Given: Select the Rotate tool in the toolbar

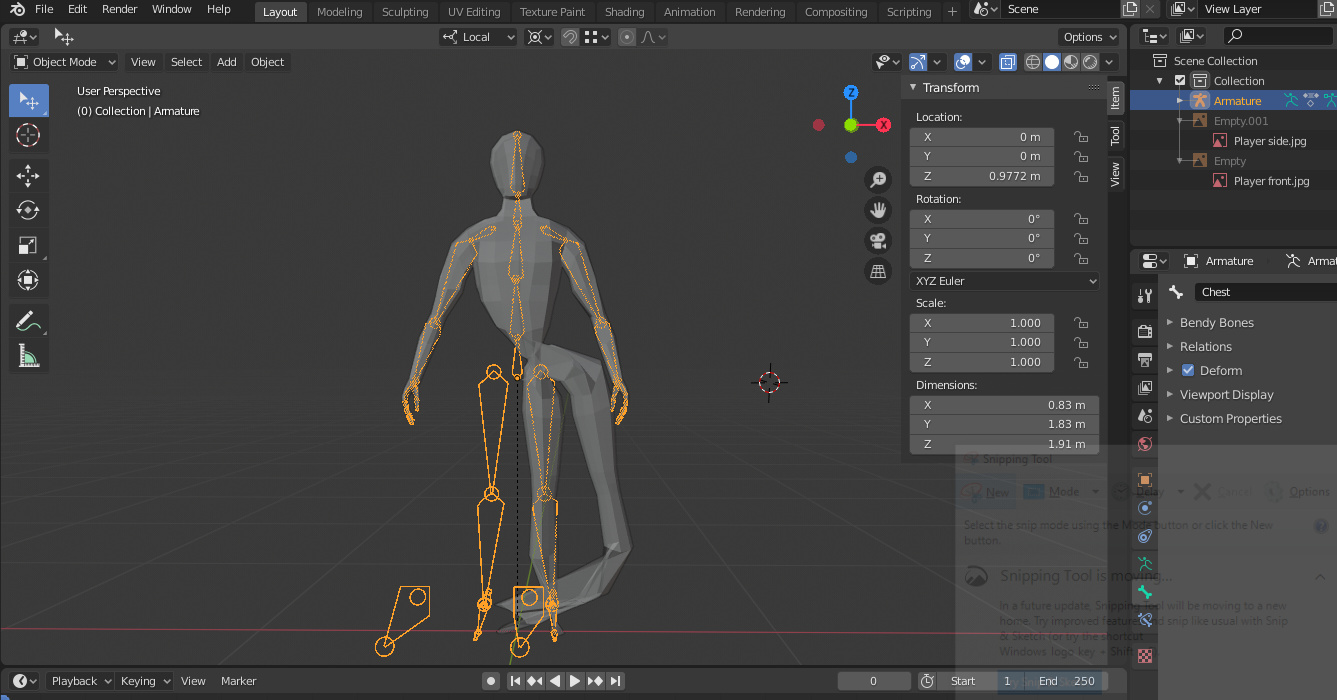Looking at the screenshot, I should (x=28, y=210).
